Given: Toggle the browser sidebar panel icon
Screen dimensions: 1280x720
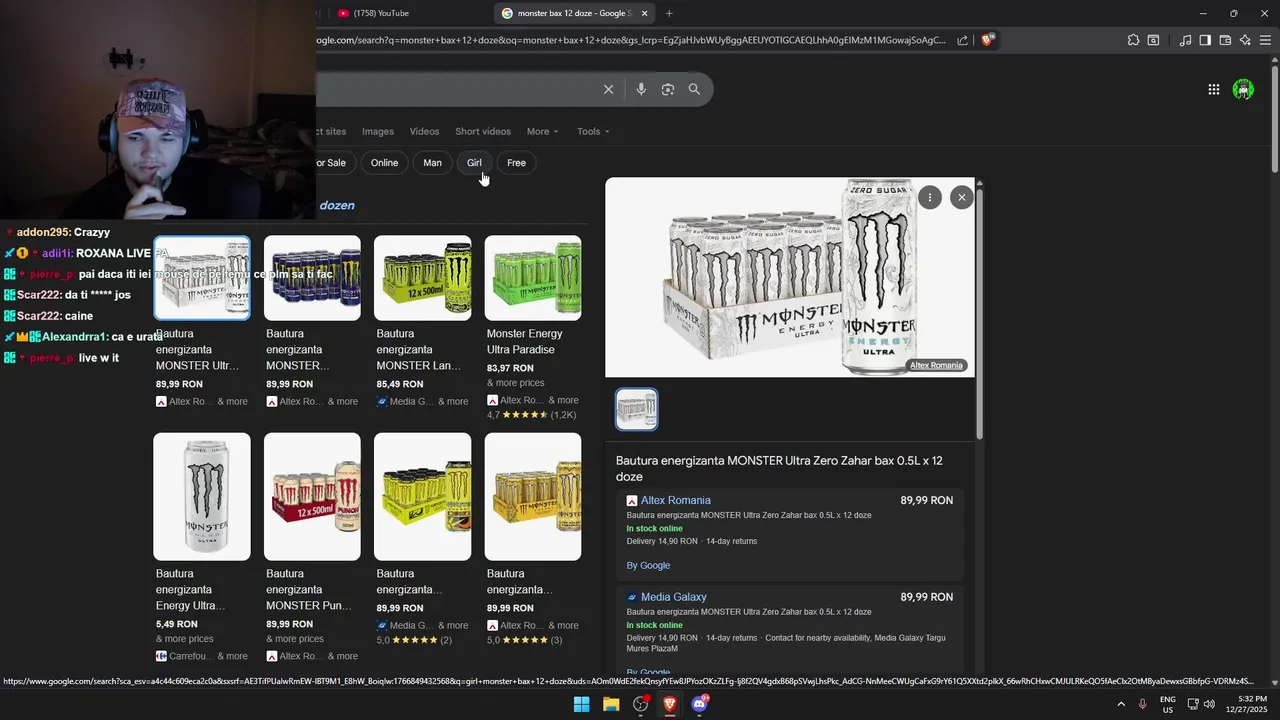Looking at the screenshot, I should 1205,40.
